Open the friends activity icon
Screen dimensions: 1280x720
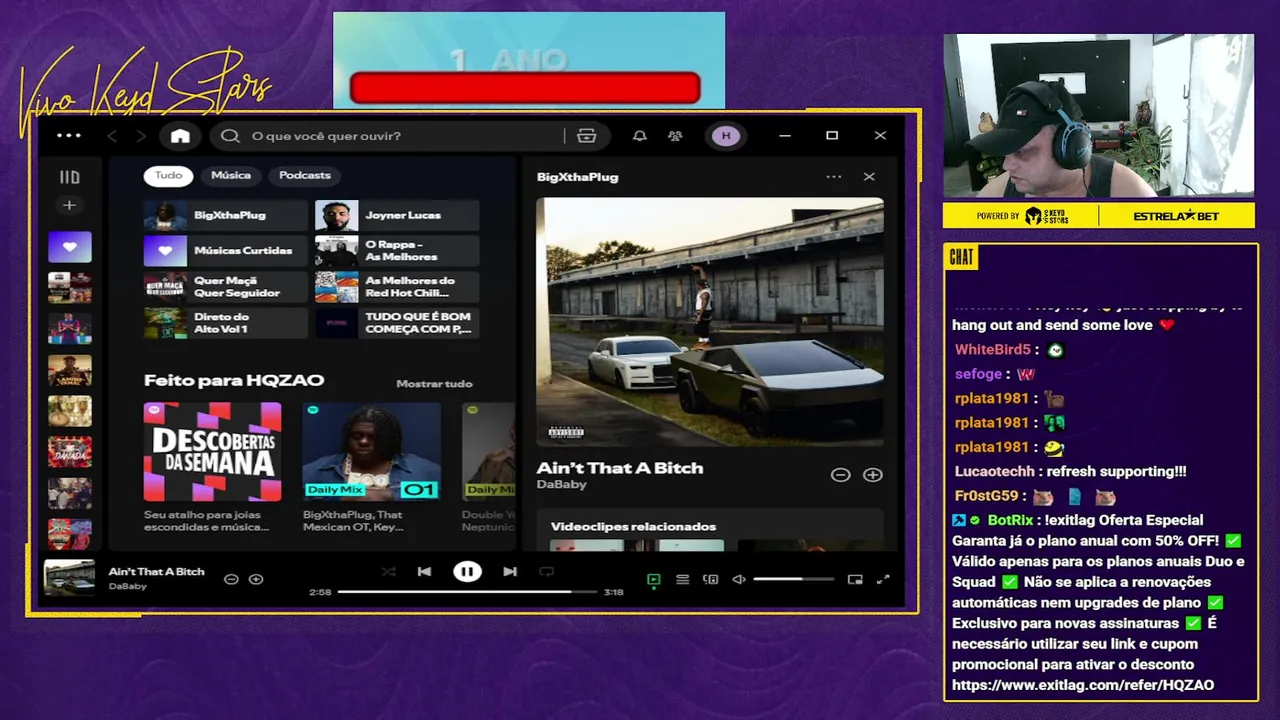[675, 136]
